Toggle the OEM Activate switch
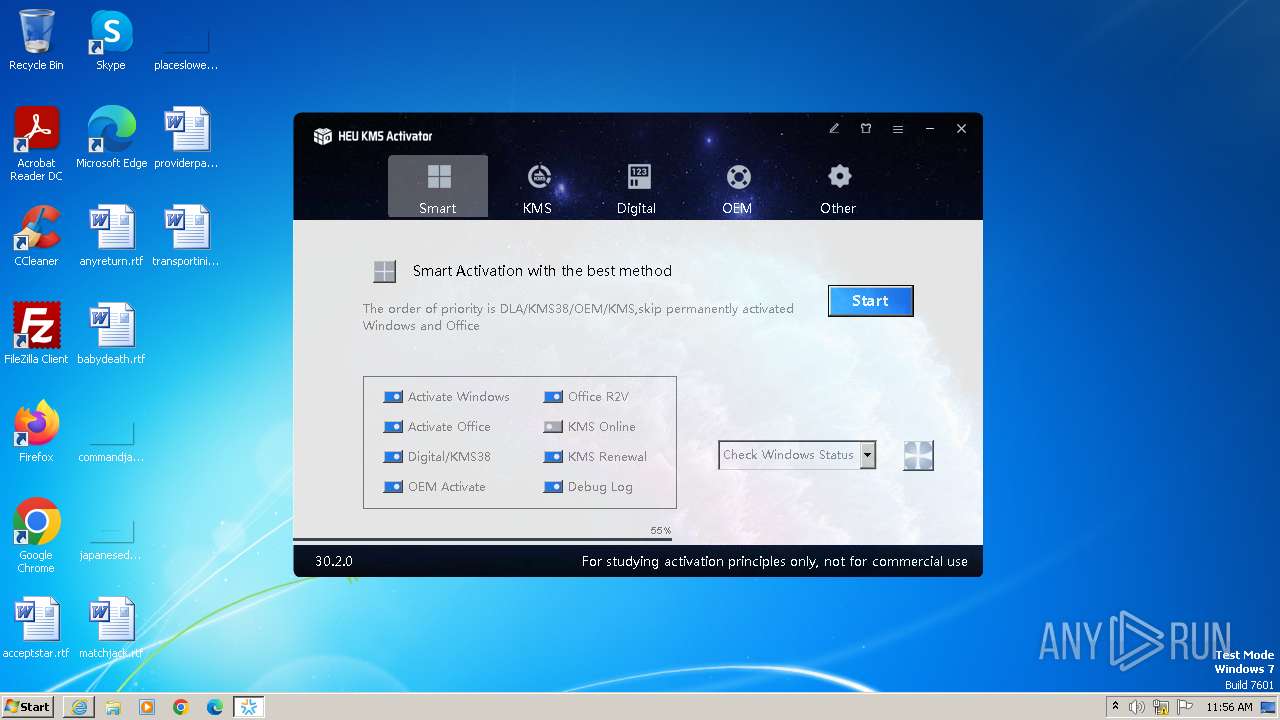The image size is (1280, 720). pos(393,487)
